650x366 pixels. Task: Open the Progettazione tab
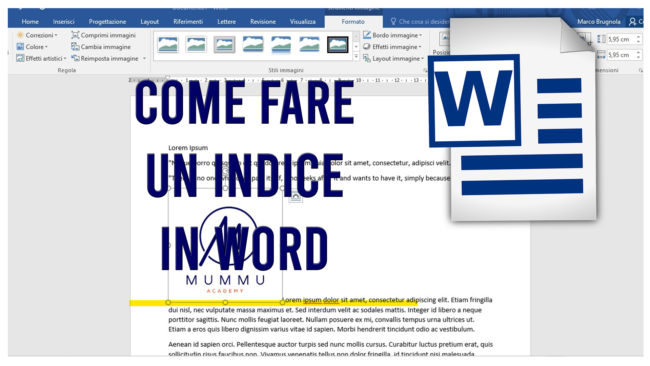tap(107, 22)
